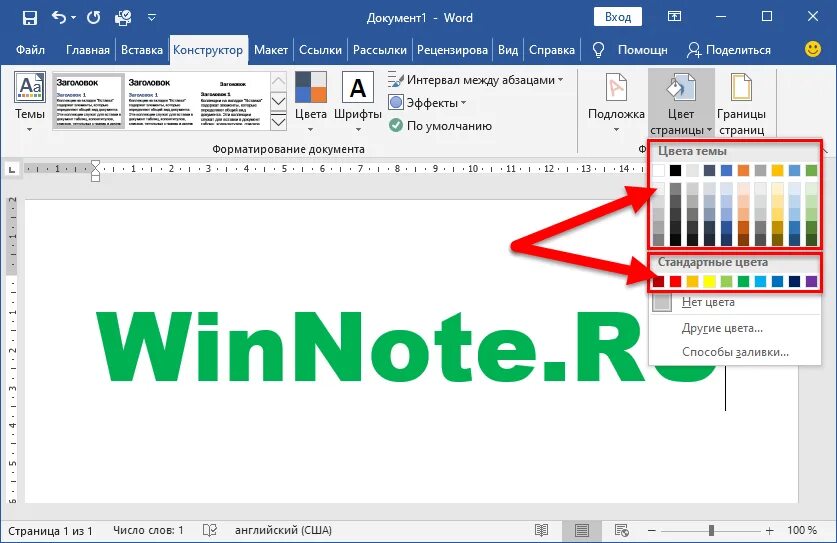Click the Поделиться share button
The width and height of the screenshot is (837, 543).
(x=729, y=50)
